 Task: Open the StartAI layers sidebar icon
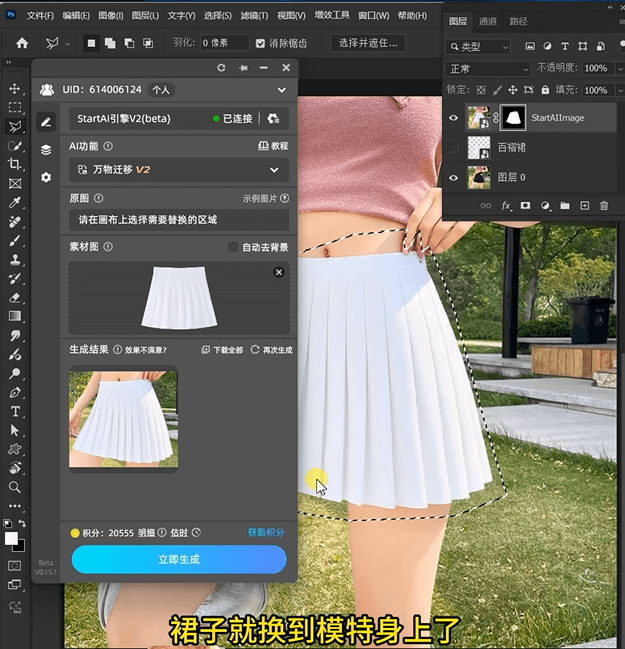click(46, 150)
